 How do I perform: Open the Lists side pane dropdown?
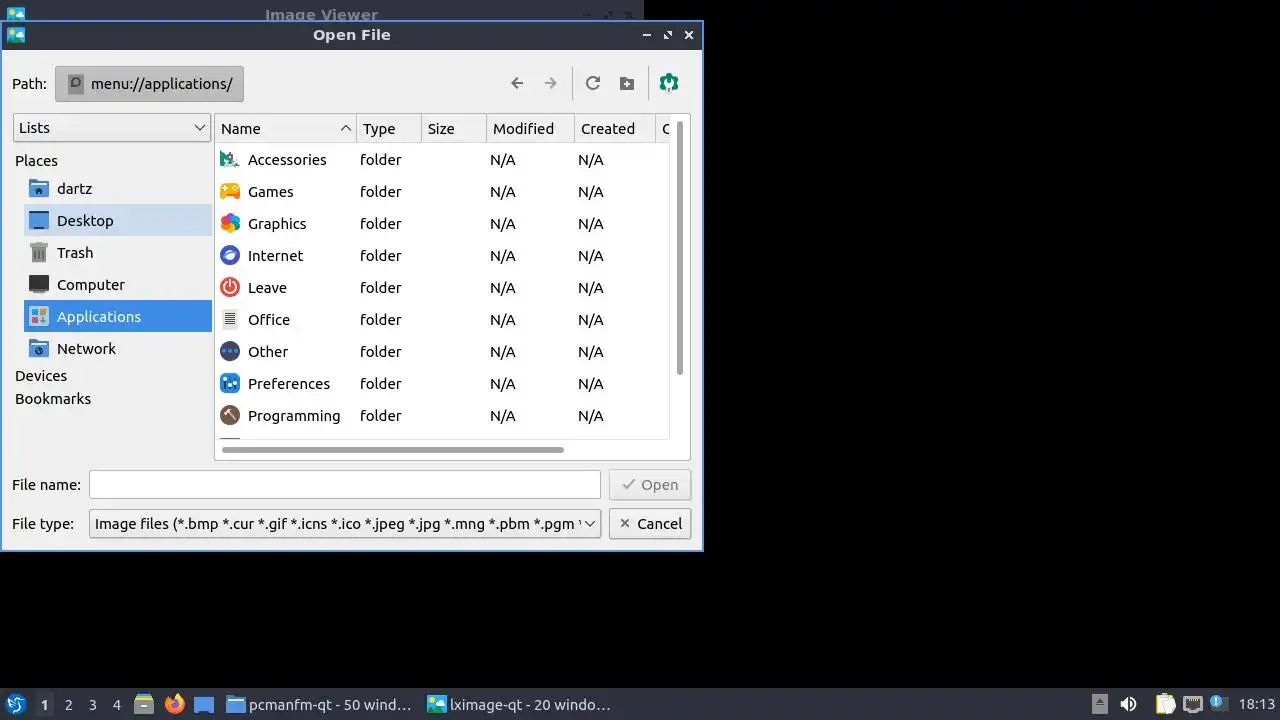(x=112, y=127)
